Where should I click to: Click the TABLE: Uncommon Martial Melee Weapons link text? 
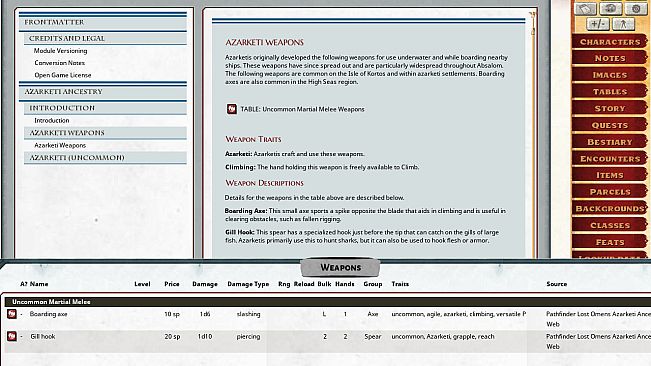303,109
